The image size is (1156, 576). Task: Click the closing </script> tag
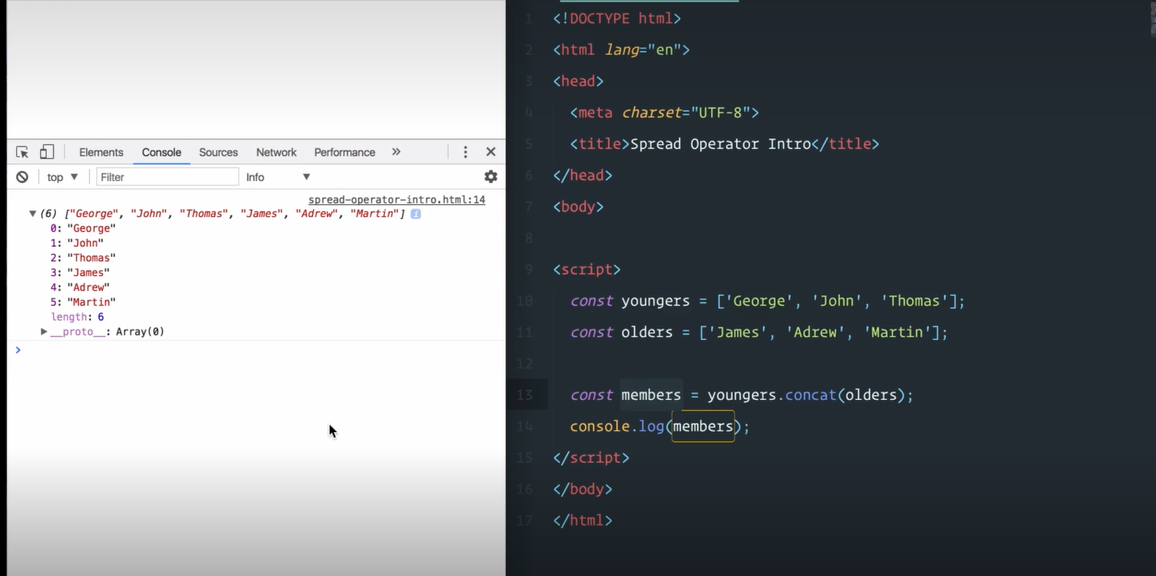tap(591, 458)
